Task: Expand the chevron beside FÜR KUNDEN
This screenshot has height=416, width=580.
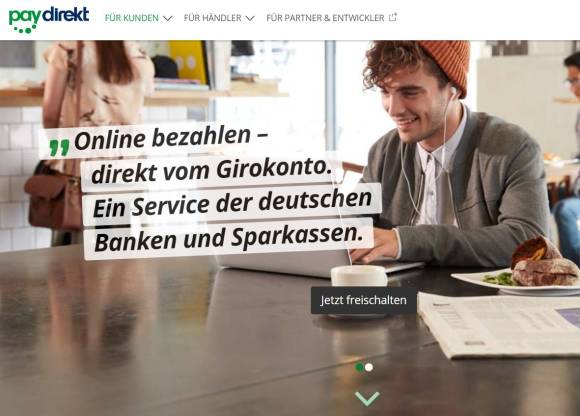Action: click(x=168, y=18)
